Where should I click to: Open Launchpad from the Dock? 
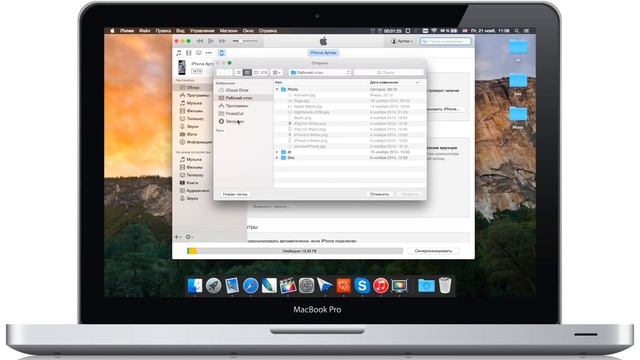(x=213, y=285)
